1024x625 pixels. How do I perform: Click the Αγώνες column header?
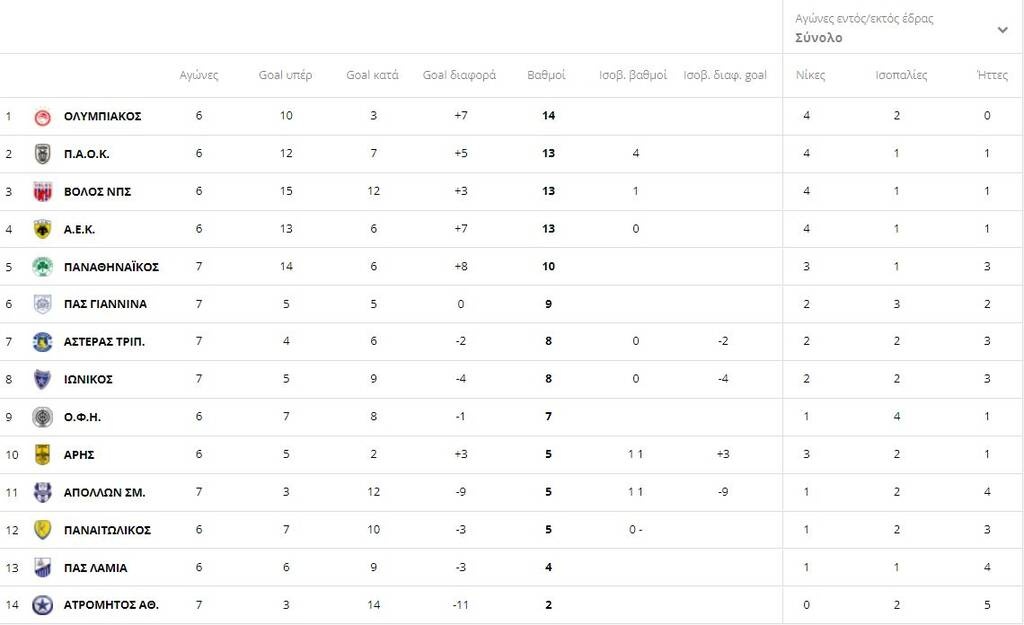point(199,76)
